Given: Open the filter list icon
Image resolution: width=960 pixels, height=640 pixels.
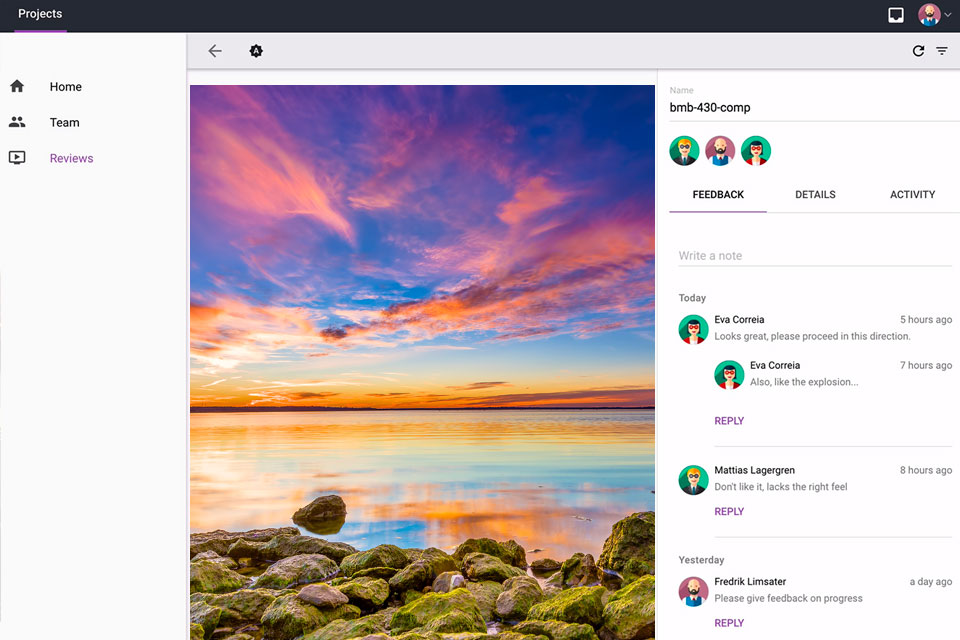Looking at the screenshot, I should (x=942, y=51).
